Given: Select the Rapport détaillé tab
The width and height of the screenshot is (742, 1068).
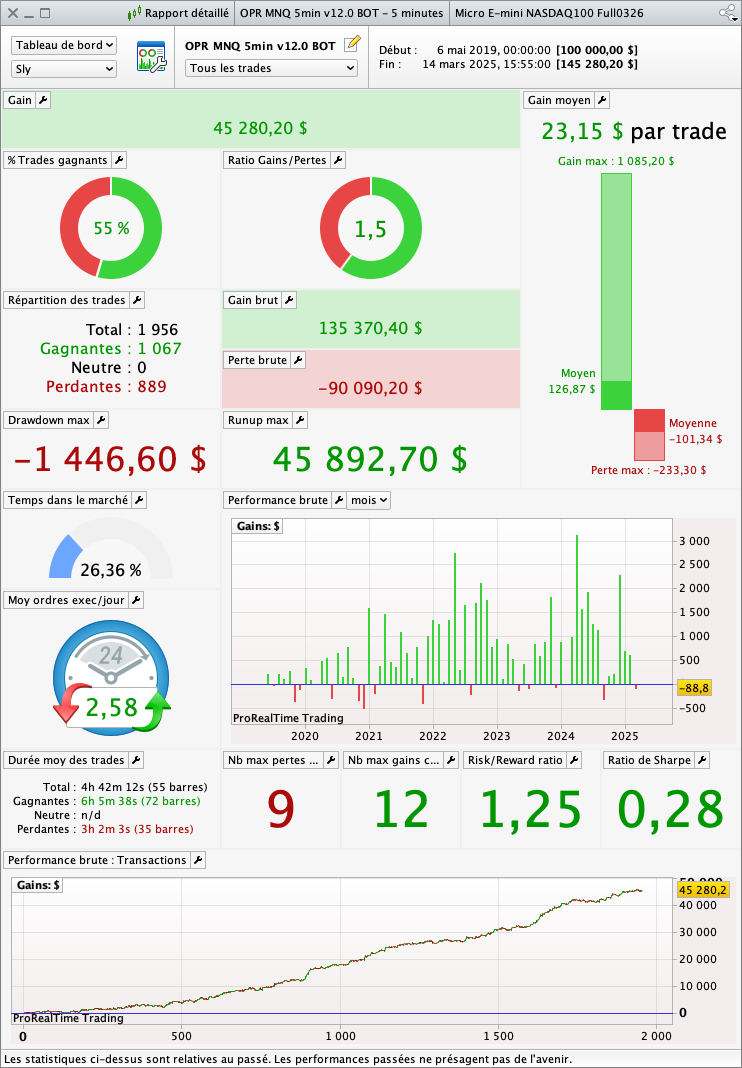Looking at the screenshot, I should click(x=180, y=13).
